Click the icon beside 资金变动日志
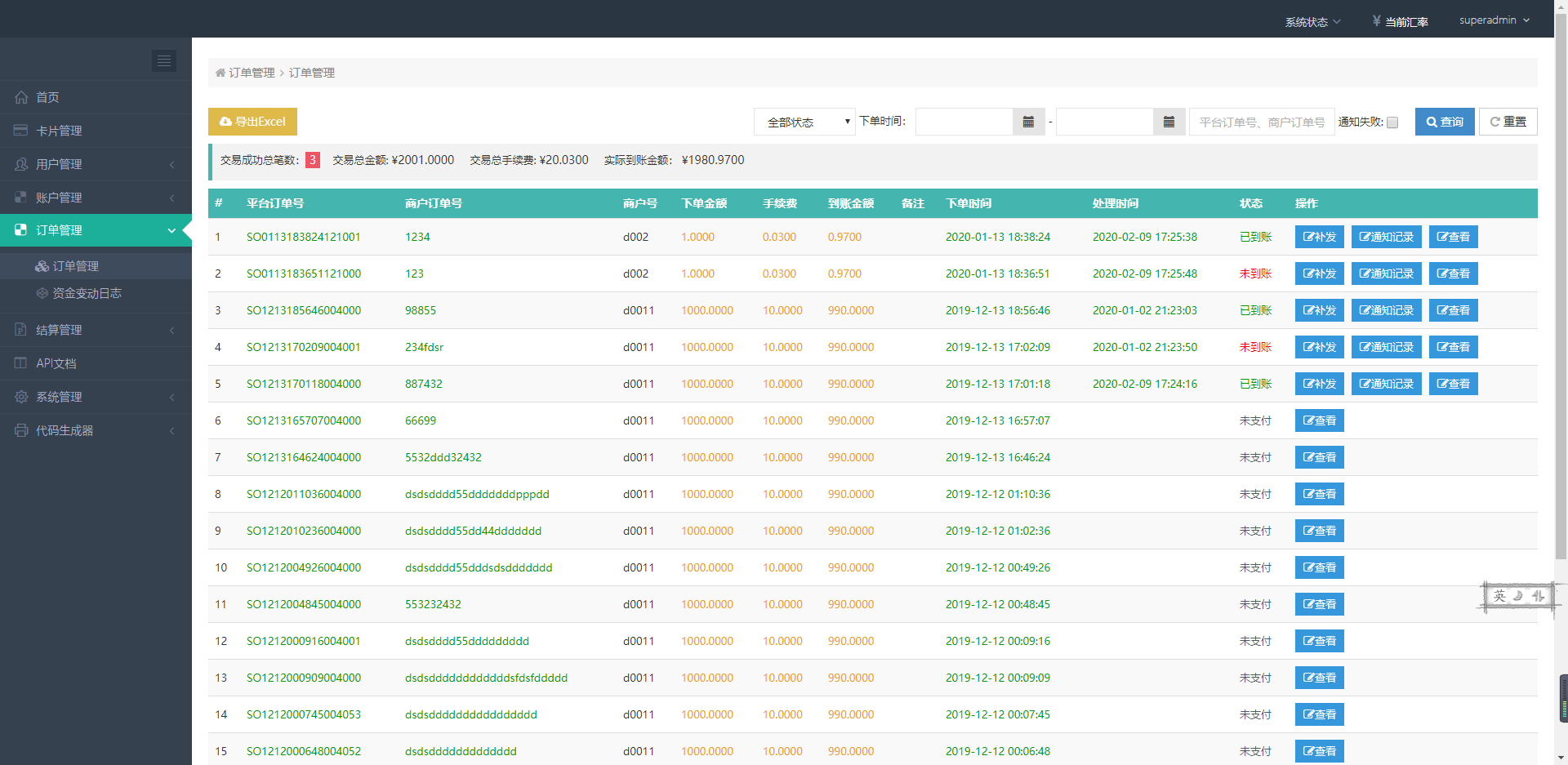 pyautogui.click(x=42, y=293)
